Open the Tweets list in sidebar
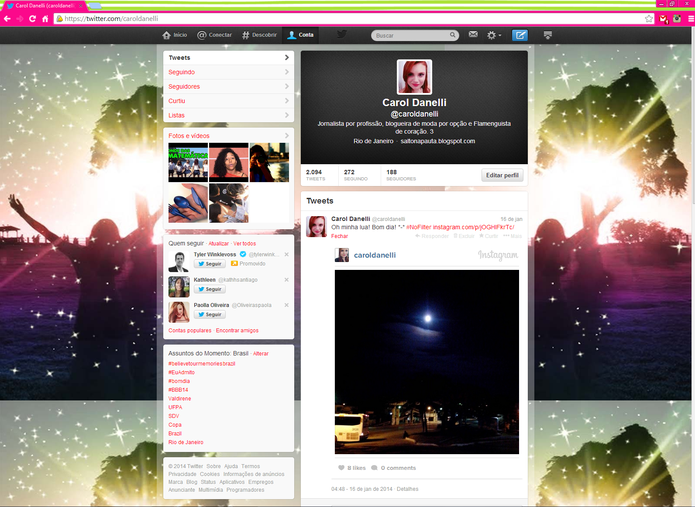695x507 pixels. [229, 58]
